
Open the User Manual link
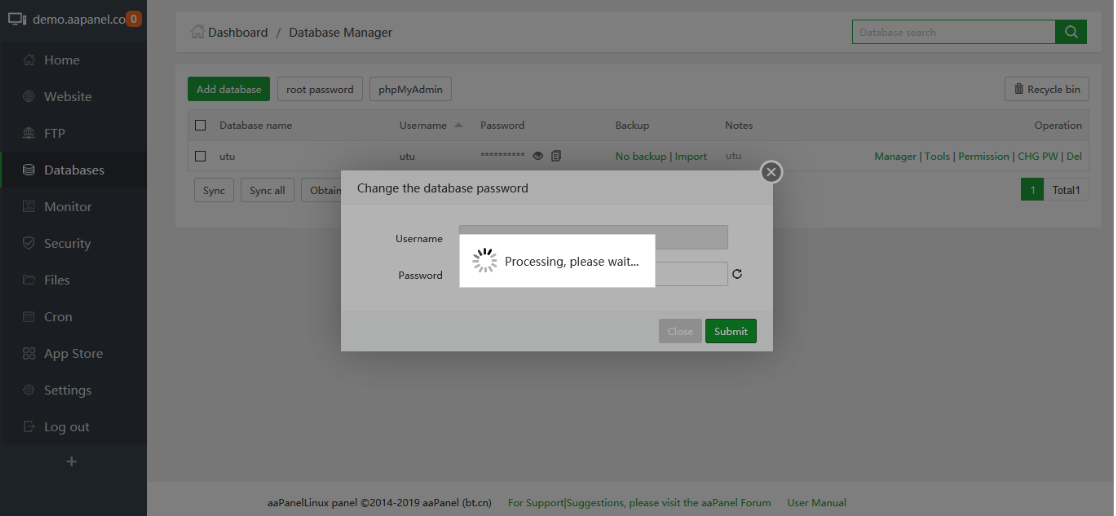(x=816, y=502)
